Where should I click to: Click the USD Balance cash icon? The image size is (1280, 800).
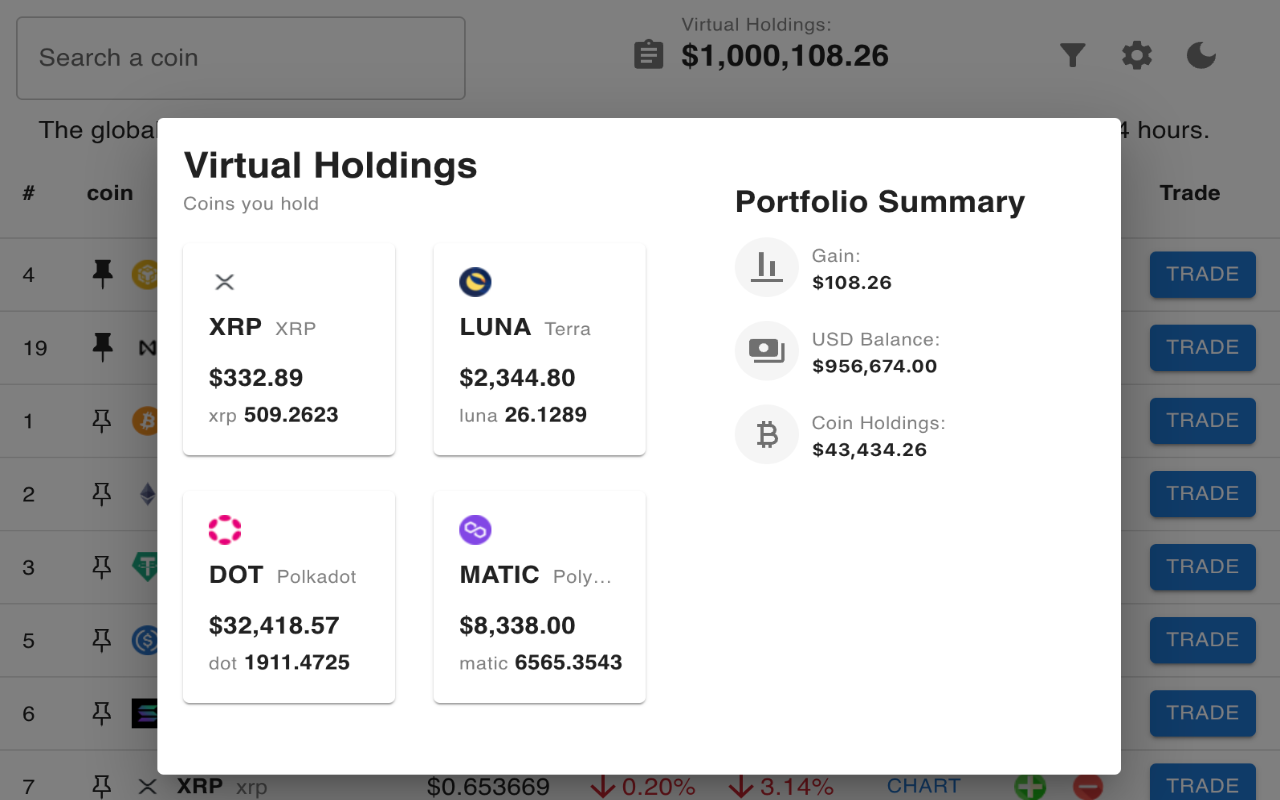(x=767, y=351)
